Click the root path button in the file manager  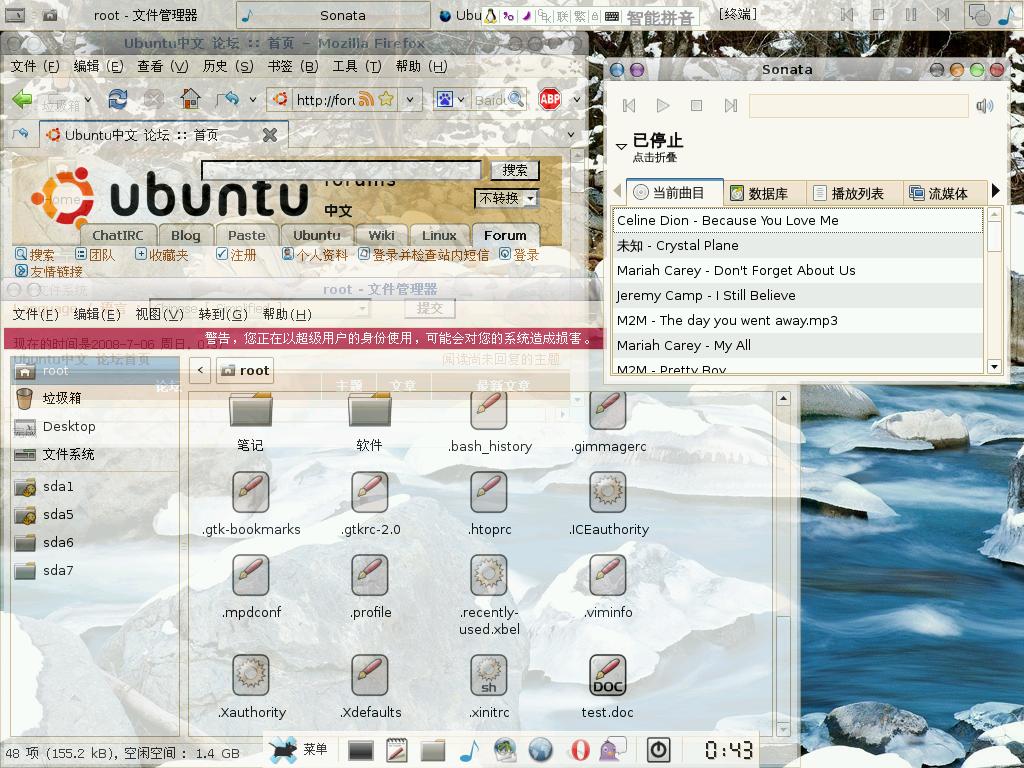244,370
